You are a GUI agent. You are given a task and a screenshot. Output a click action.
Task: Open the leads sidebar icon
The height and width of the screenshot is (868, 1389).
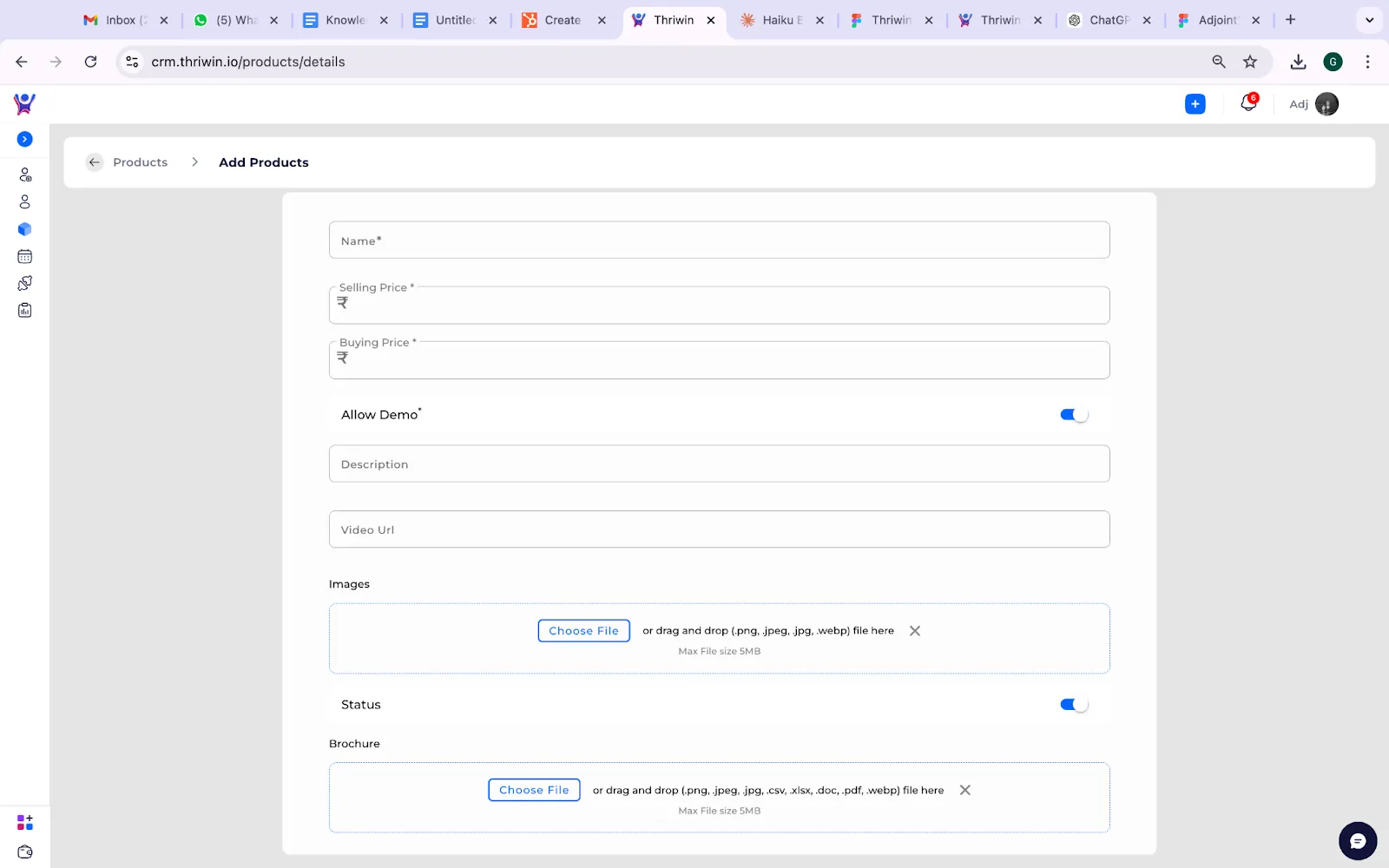pyautogui.click(x=25, y=174)
